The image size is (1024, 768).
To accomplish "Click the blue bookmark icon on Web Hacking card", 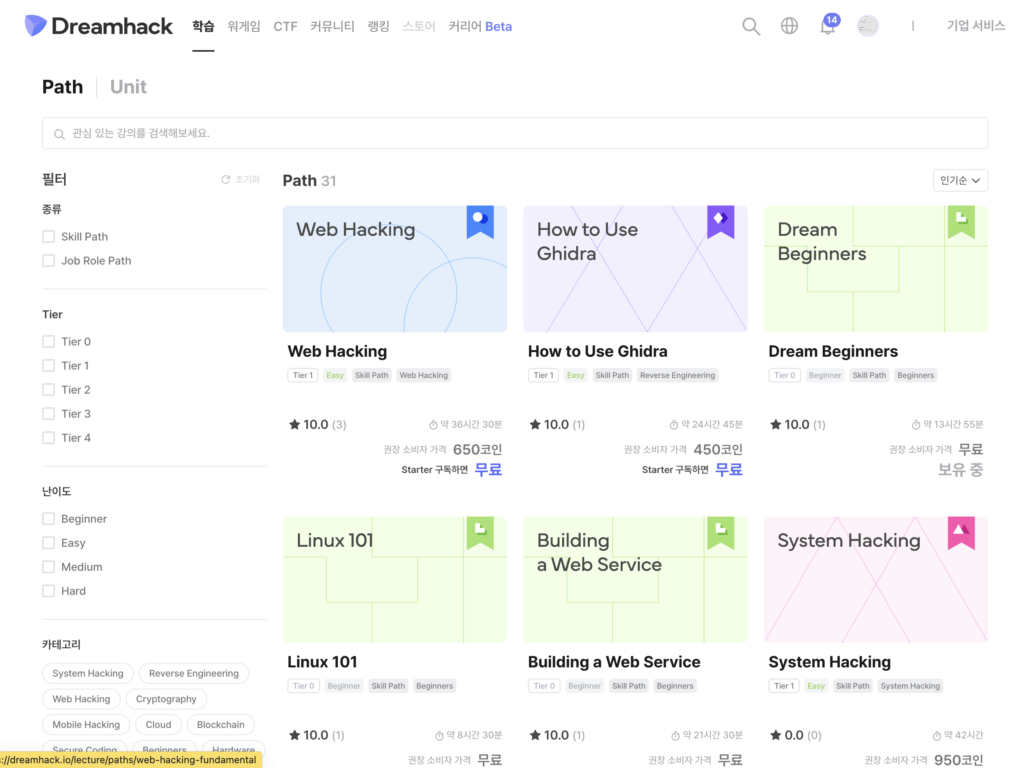I will pos(480,222).
